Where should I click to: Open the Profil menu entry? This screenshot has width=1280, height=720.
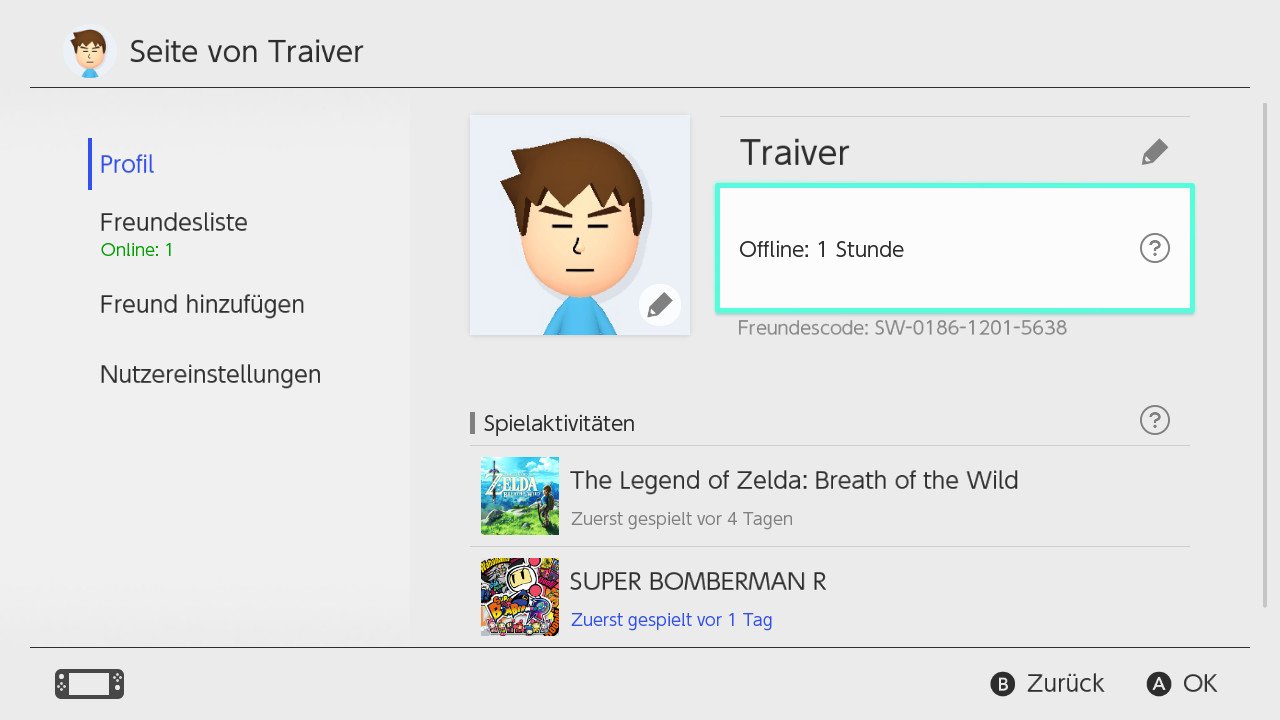click(127, 164)
